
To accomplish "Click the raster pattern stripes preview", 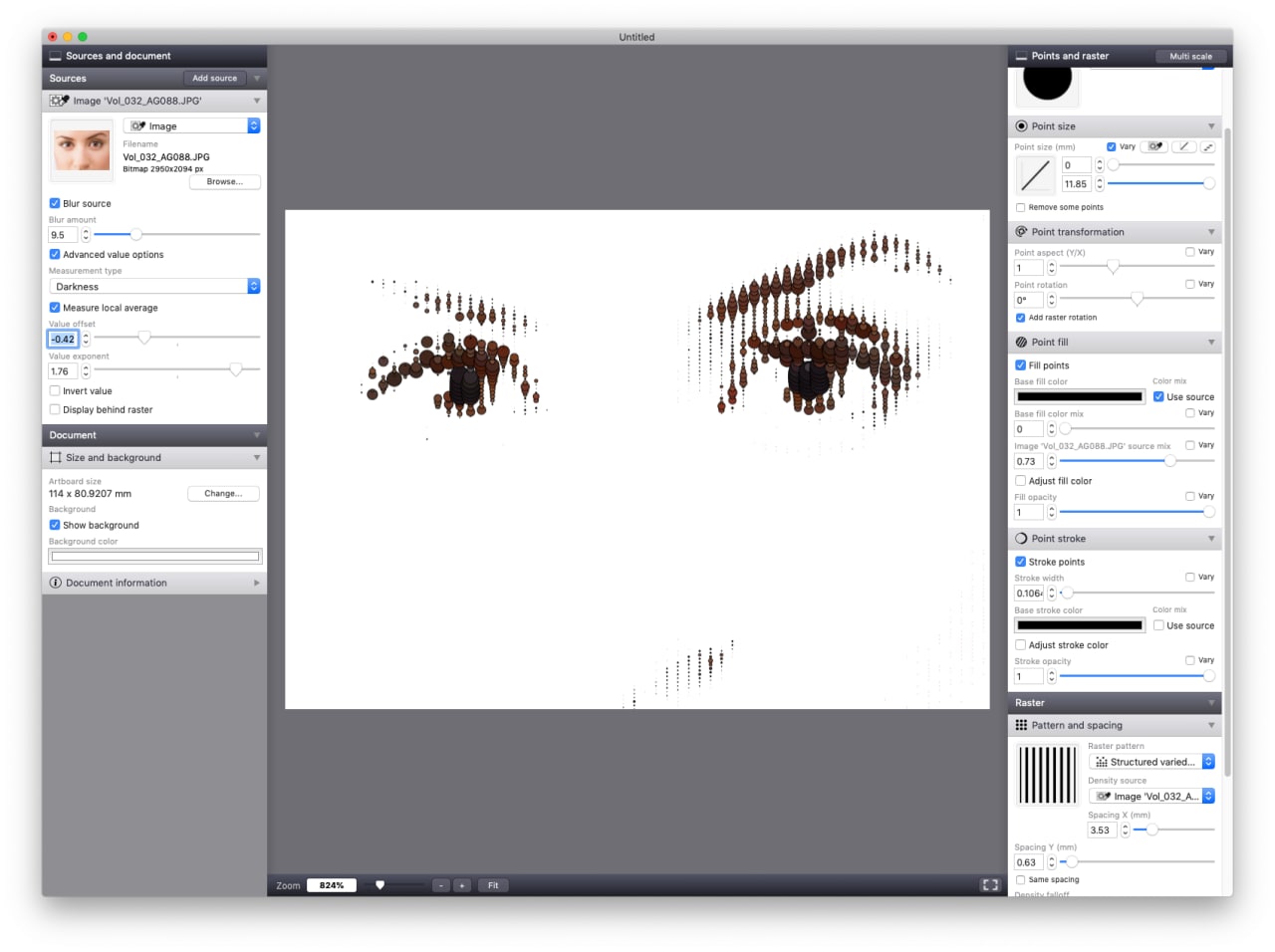I will (x=1047, y=774).
